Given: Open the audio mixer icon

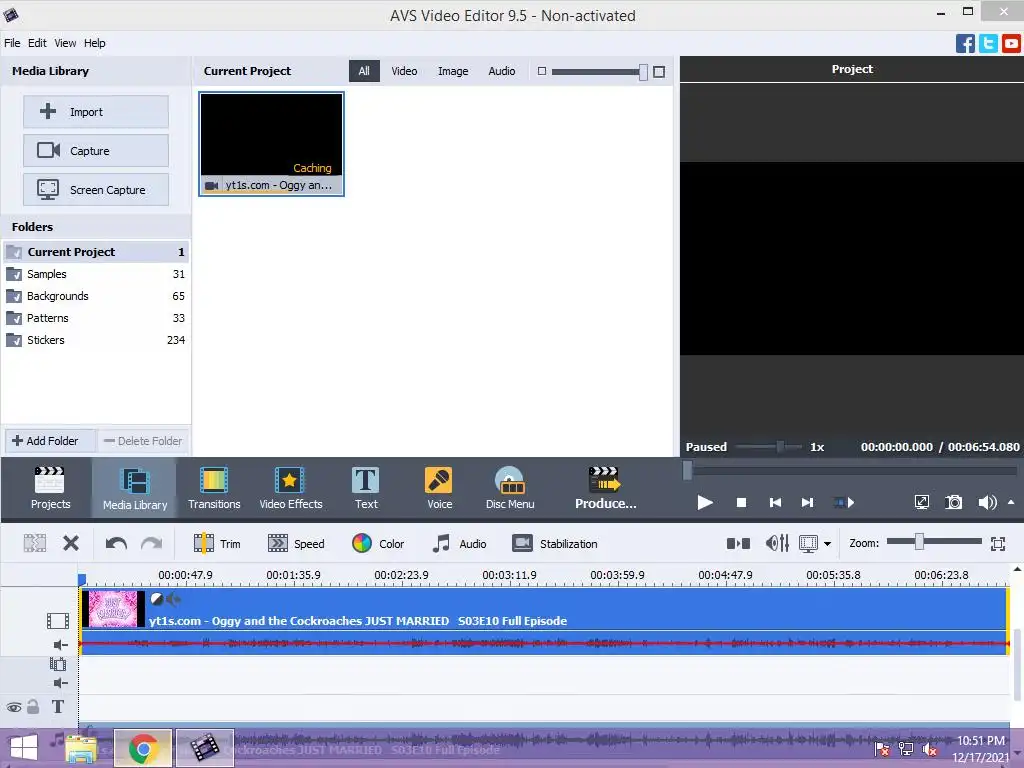Looking at the screenshot, I should 777,543.
